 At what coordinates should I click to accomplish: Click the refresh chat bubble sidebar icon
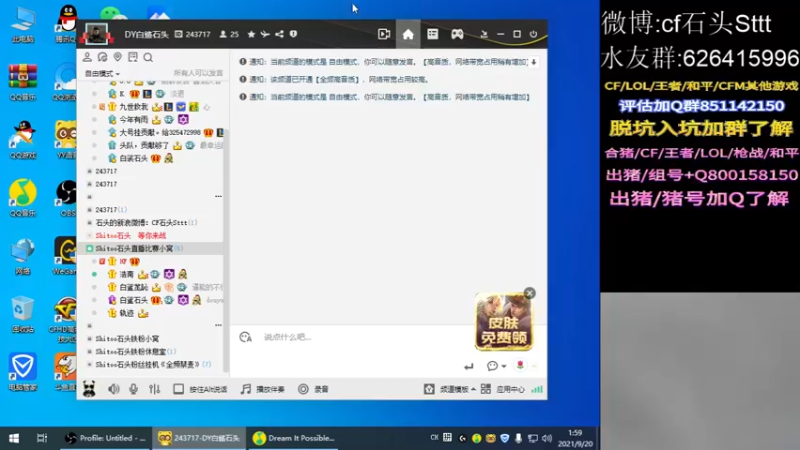click(103, 57)
